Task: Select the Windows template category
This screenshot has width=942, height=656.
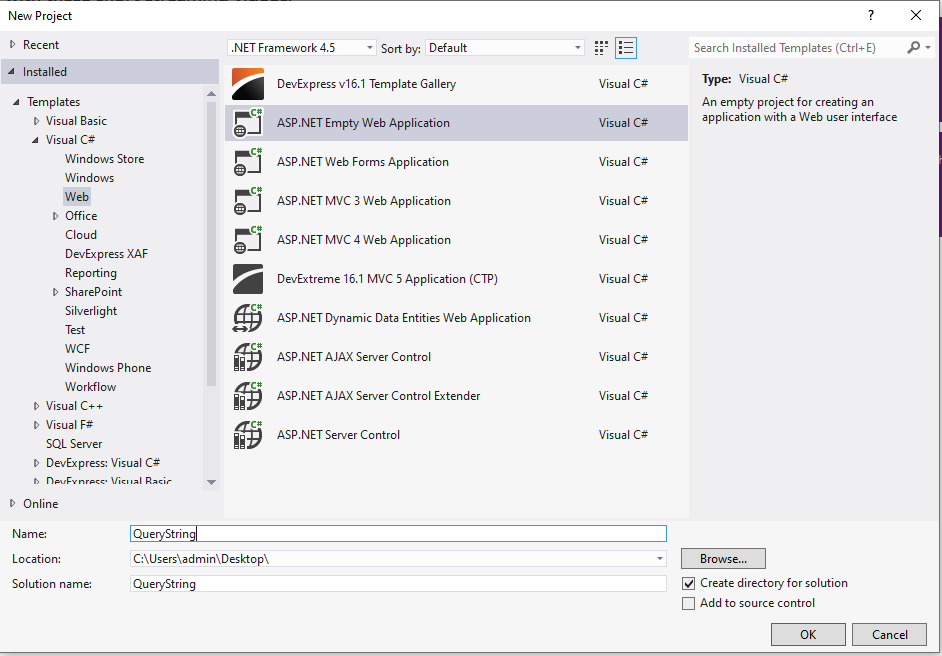Action: coord(90,178)
